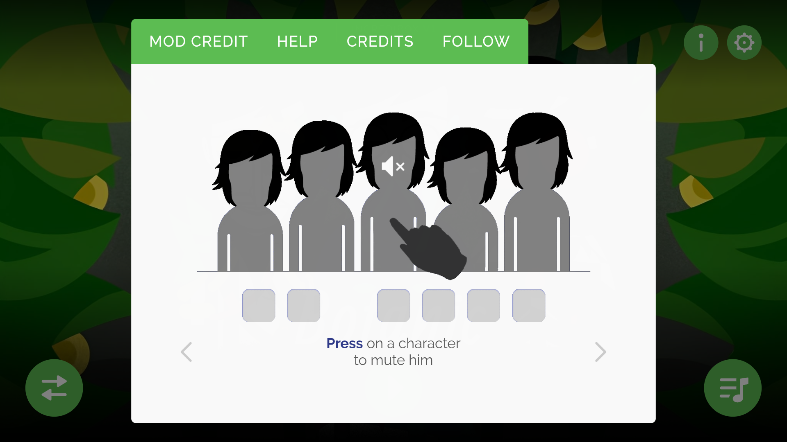Go to next help slide arrow

[x=600, y=352]
